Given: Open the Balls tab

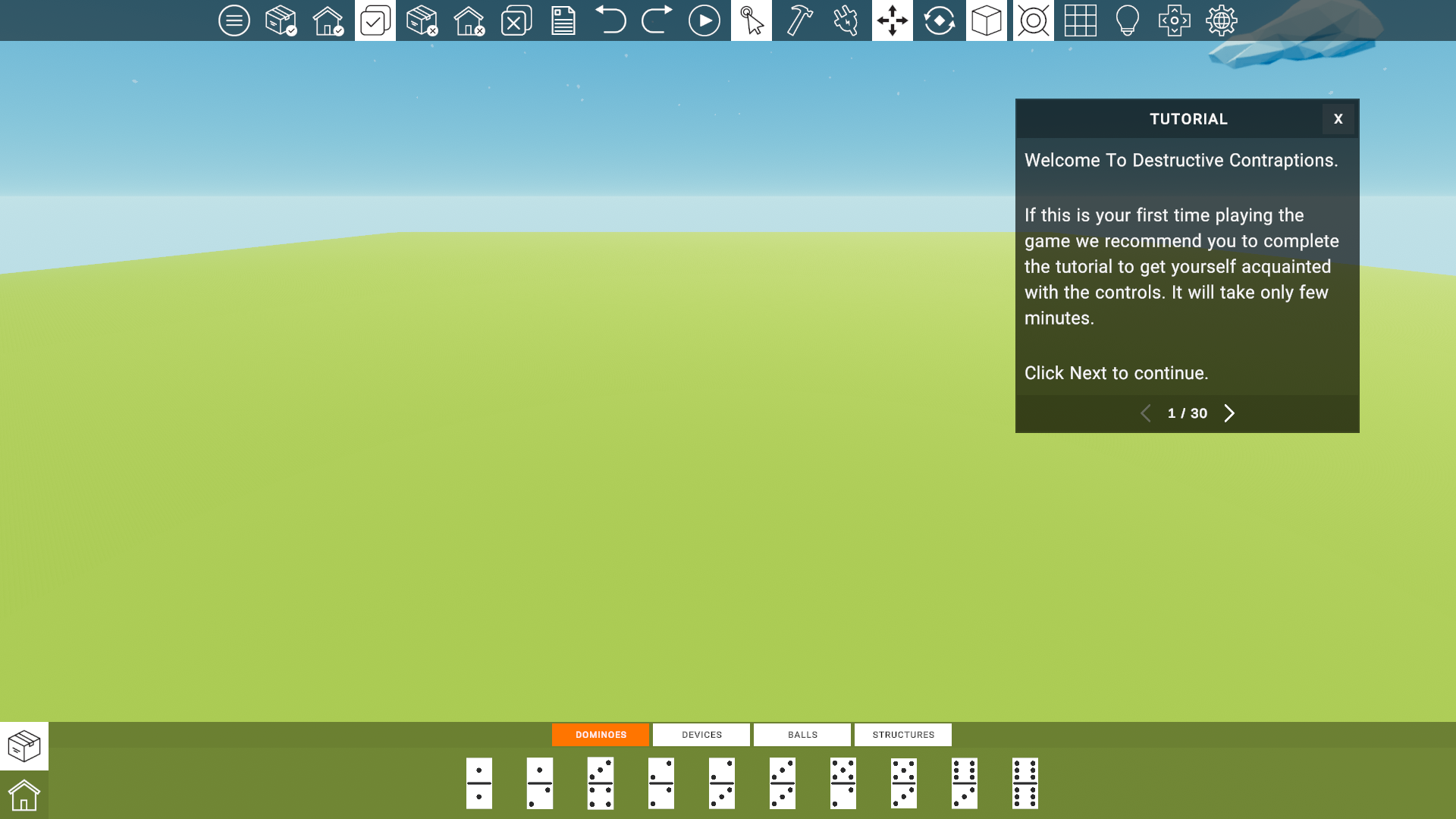Looking at the screenshot, I should click(x=802, y=735).
